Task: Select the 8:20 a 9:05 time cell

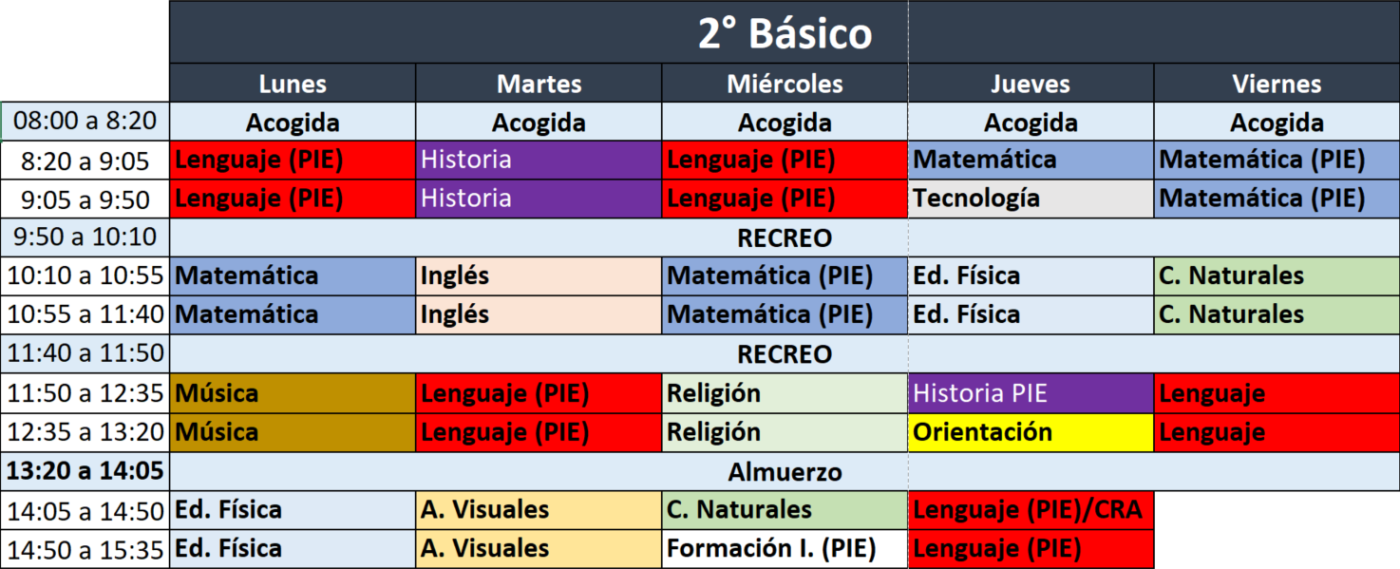Action: (x=85, y=160)
